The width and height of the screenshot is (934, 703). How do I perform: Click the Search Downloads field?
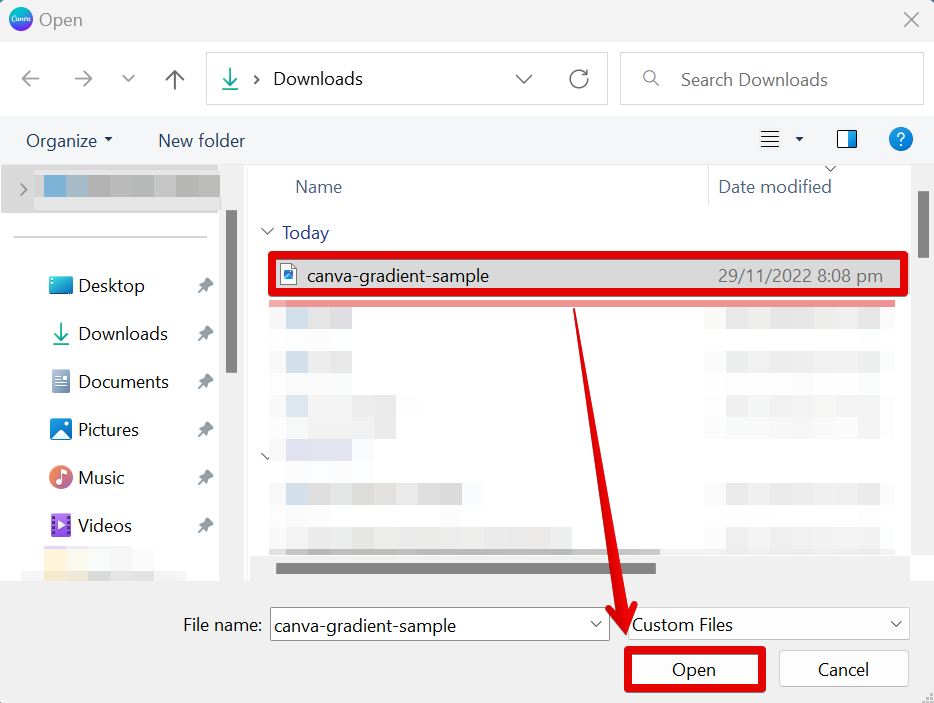coord(770,79)
